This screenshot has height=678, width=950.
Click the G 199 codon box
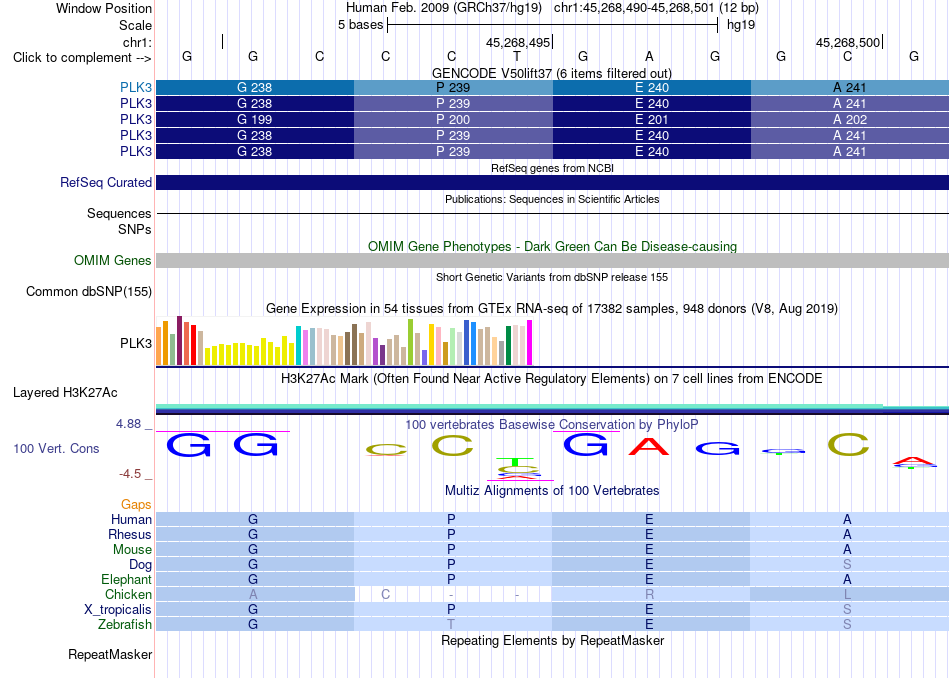pyautogui.click(x=255, y=119)
